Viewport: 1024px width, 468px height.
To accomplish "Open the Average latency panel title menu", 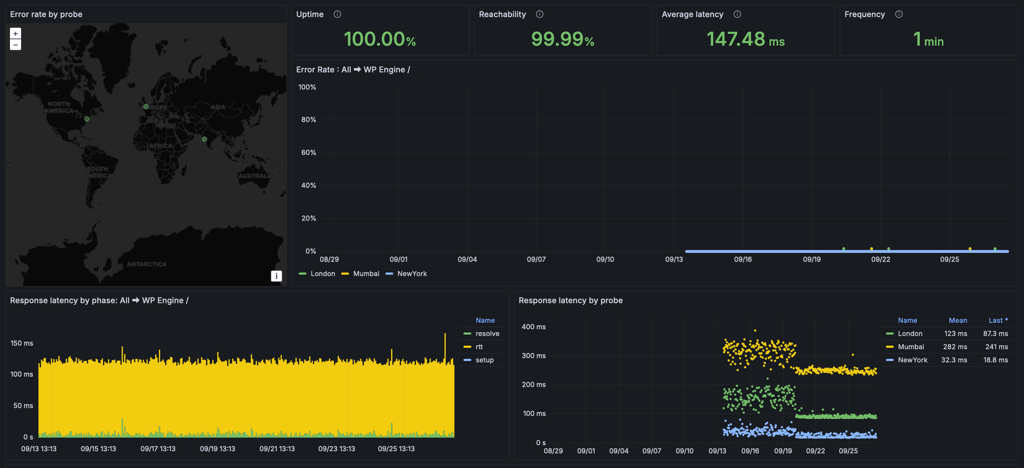I will [692, 14].
